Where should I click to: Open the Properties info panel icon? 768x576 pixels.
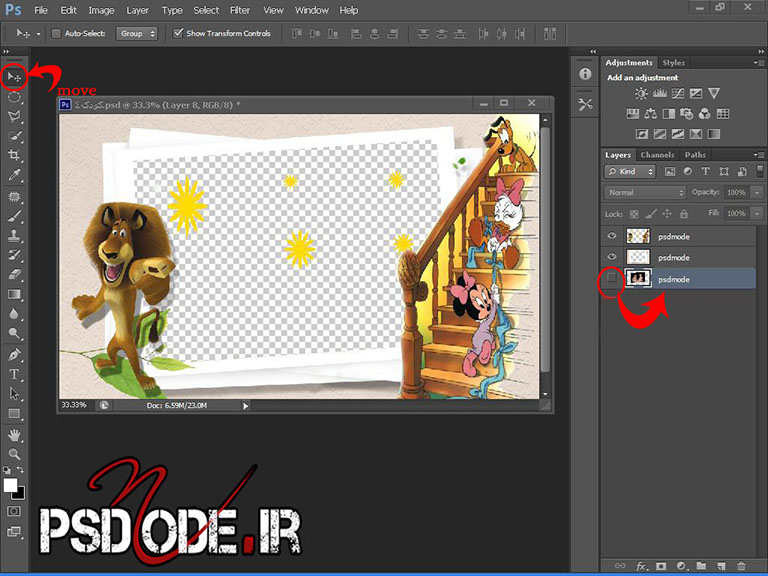585,74
